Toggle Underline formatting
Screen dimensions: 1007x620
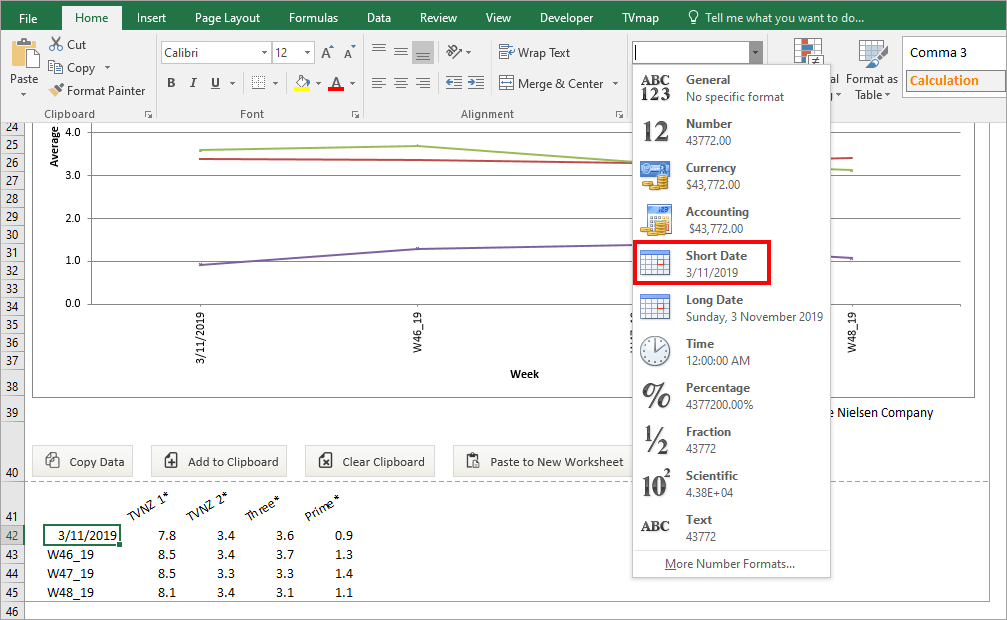pyautogui.click(x=215, y=83)
